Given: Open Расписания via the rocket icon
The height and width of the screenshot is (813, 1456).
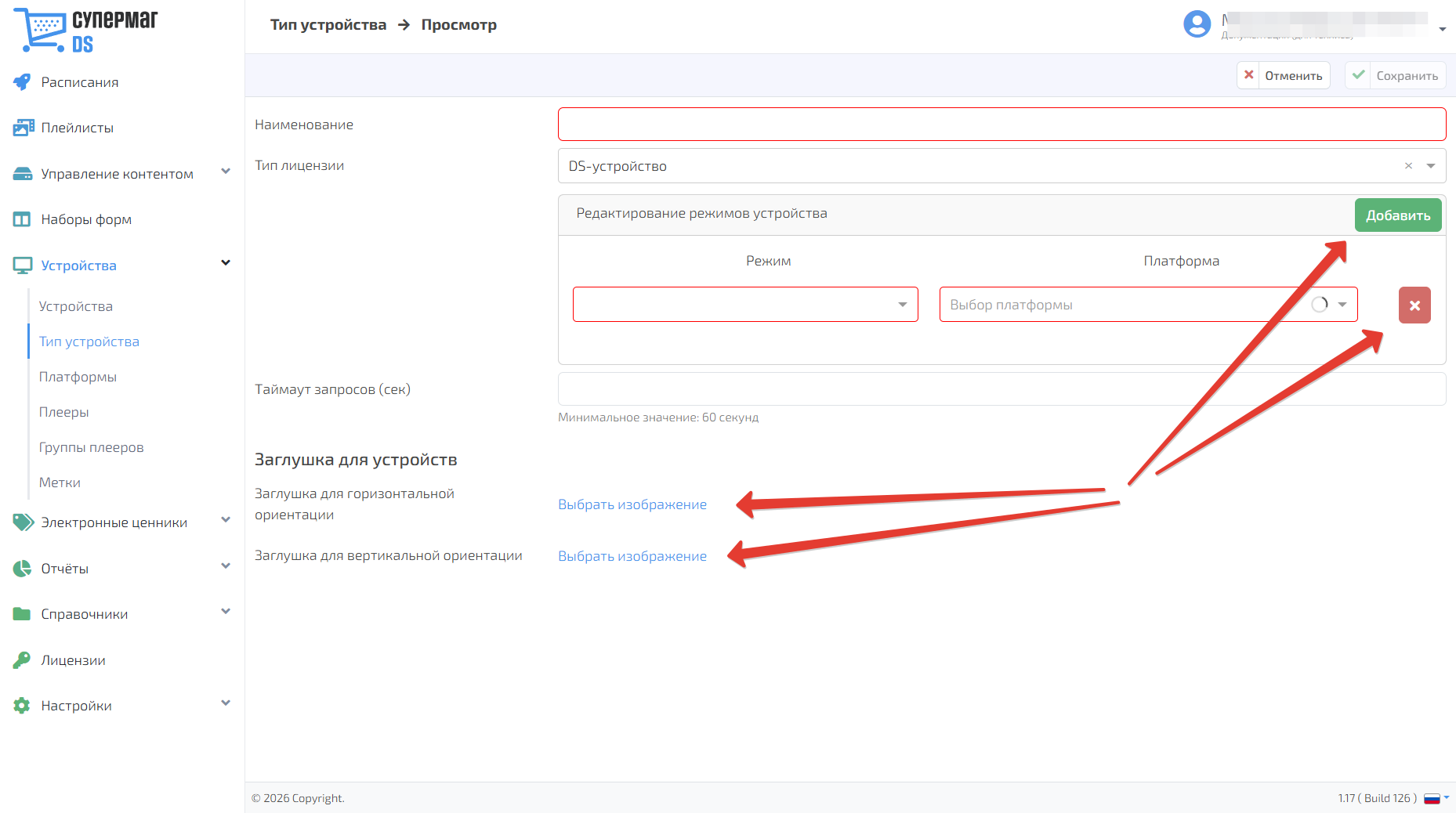Looking at the screenshot, I should click(x=22, y=82).
